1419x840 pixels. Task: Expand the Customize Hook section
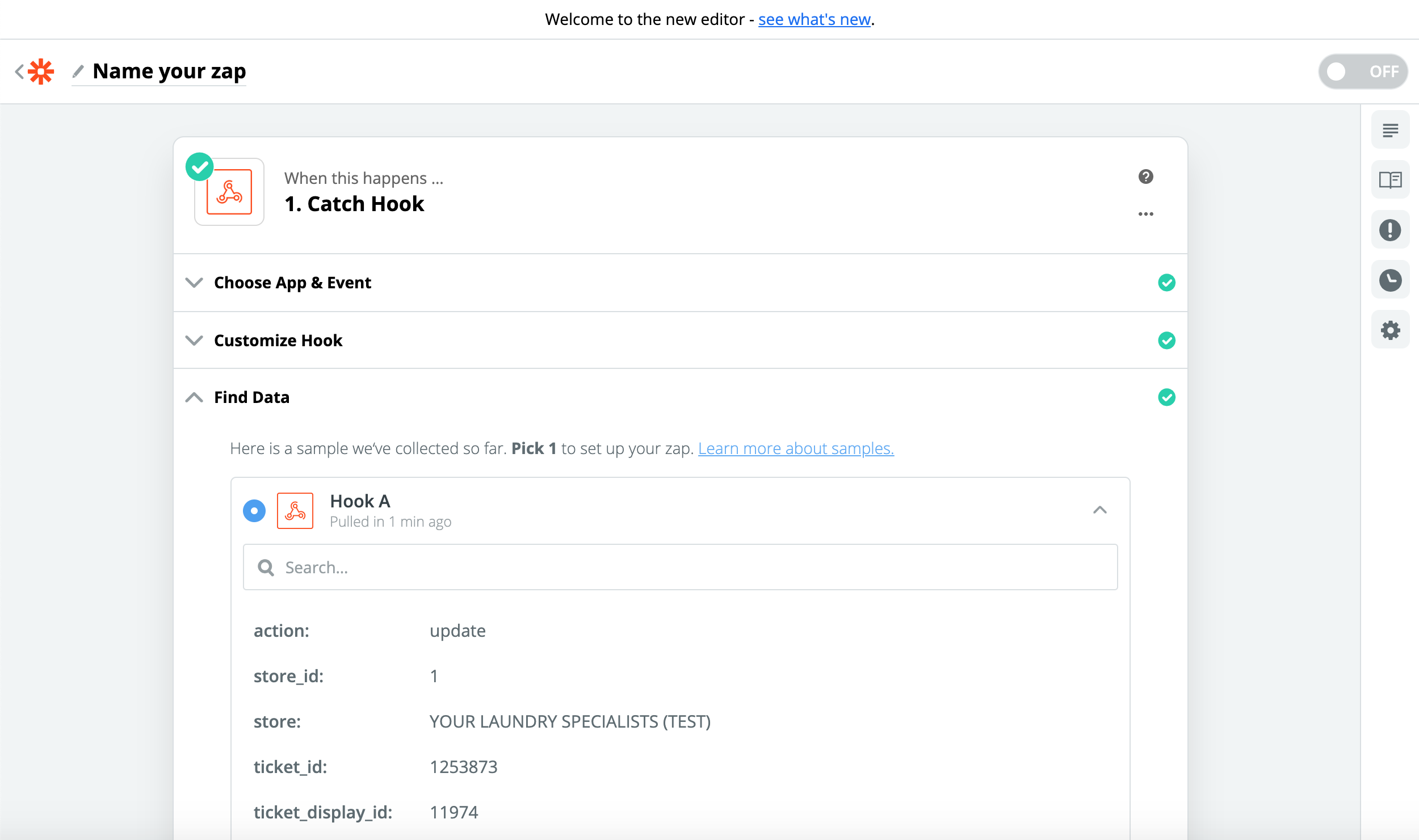pyautogui.click(x=278, y=341)
